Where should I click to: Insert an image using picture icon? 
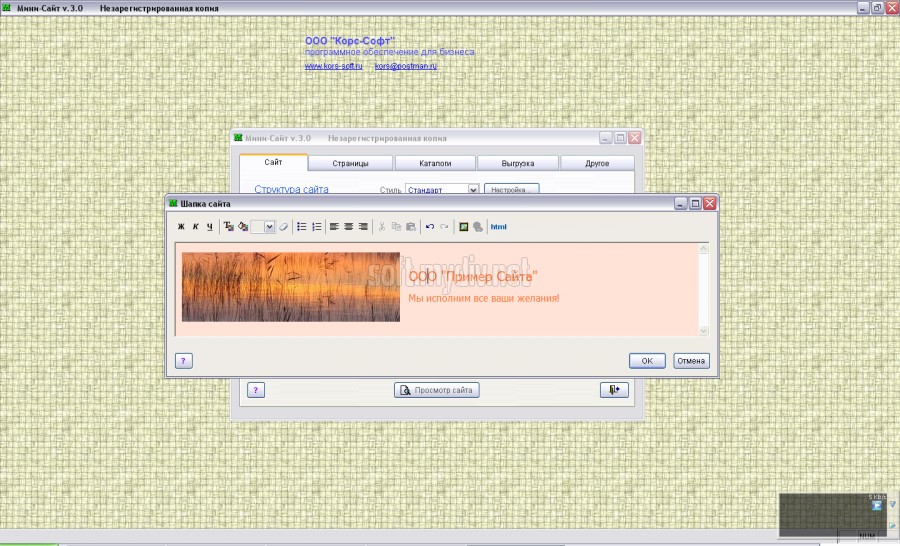click(x=463, y=227)
